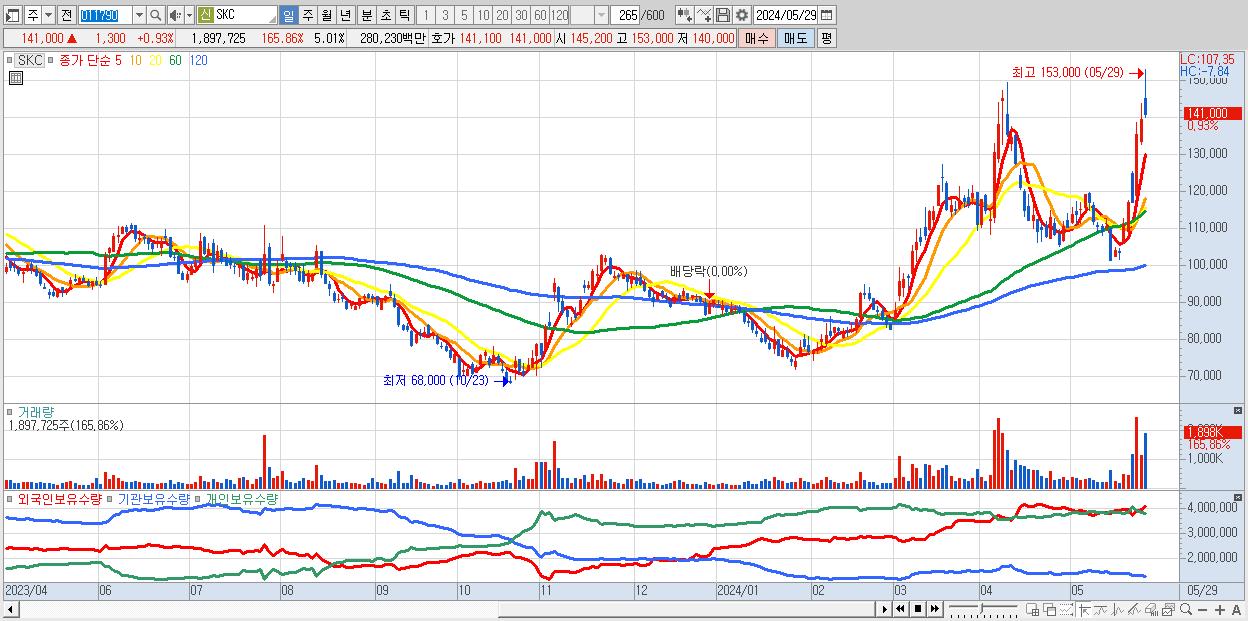Select 120 interval button
1248x621 pixels.
pos(559,15)
